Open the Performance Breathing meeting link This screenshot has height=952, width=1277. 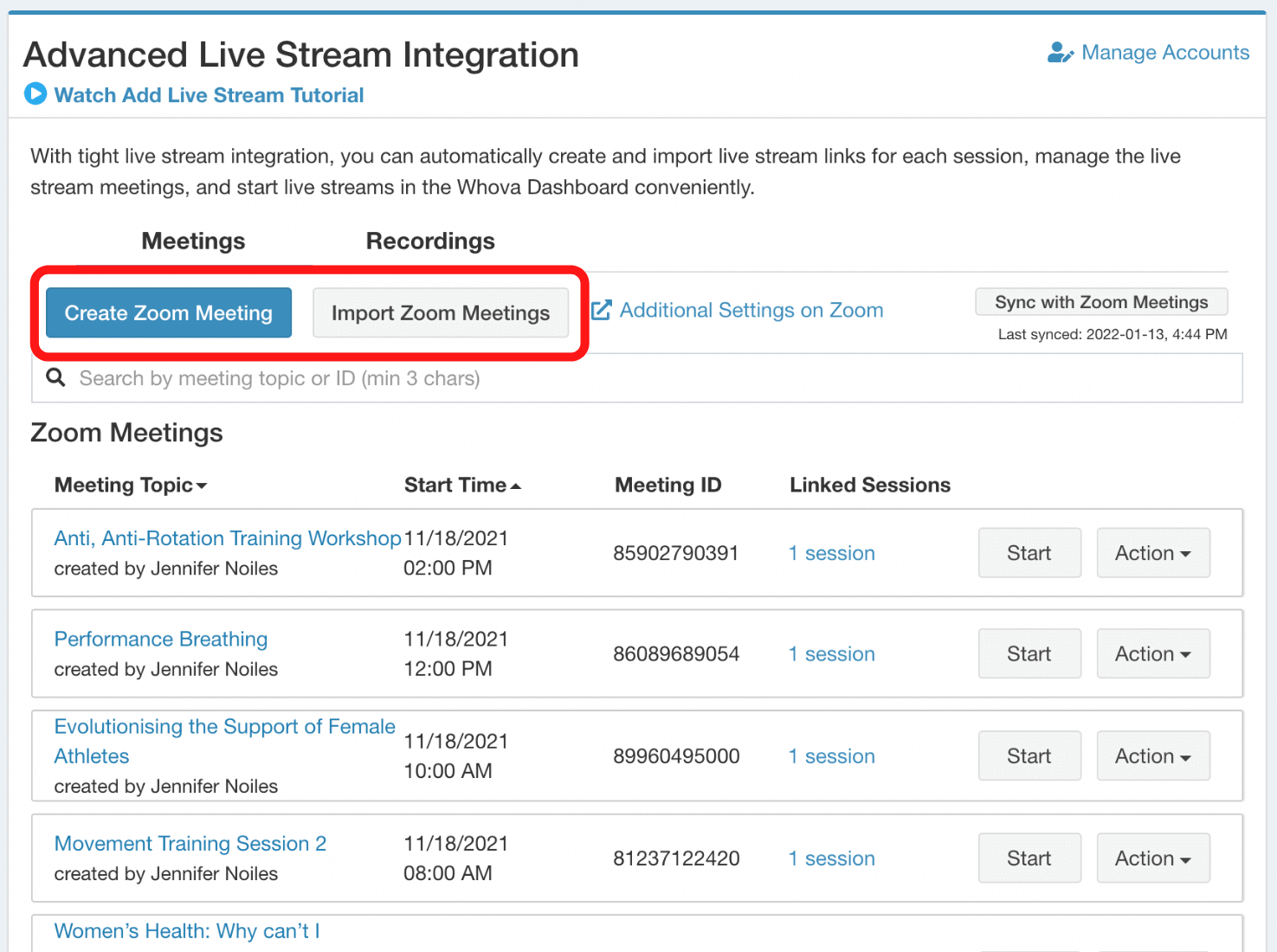[x=161, y=640]
